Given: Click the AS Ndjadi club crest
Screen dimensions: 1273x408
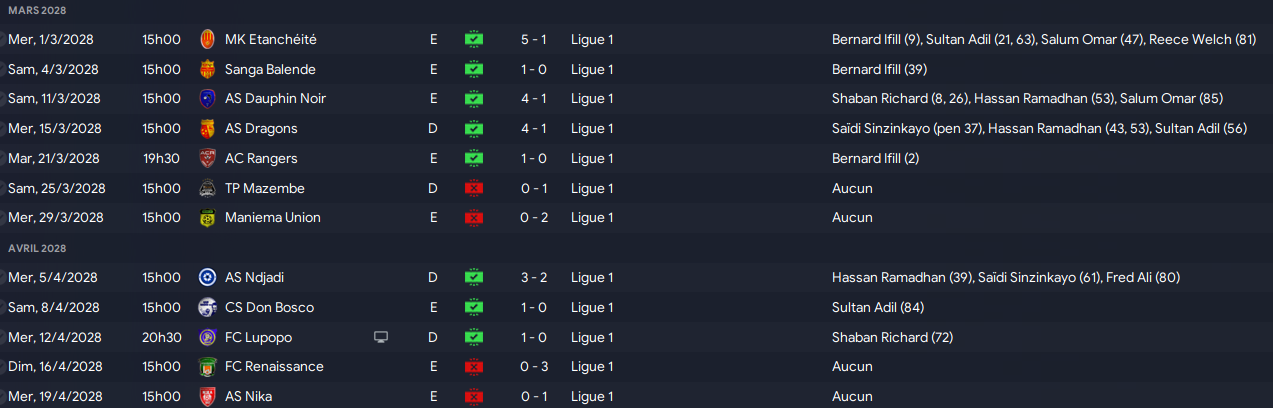Looking at the screenshot, I should (207, 277).
